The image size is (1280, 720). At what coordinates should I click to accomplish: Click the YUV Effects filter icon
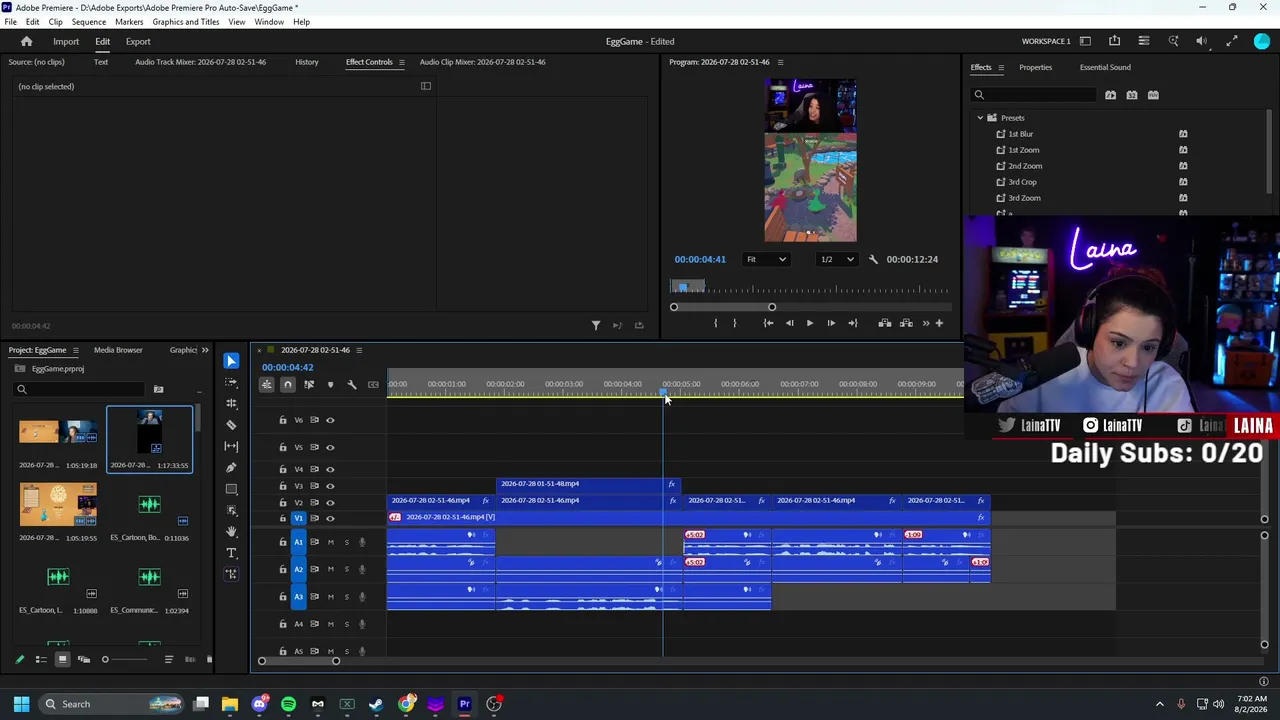(x=1153, y=95)
